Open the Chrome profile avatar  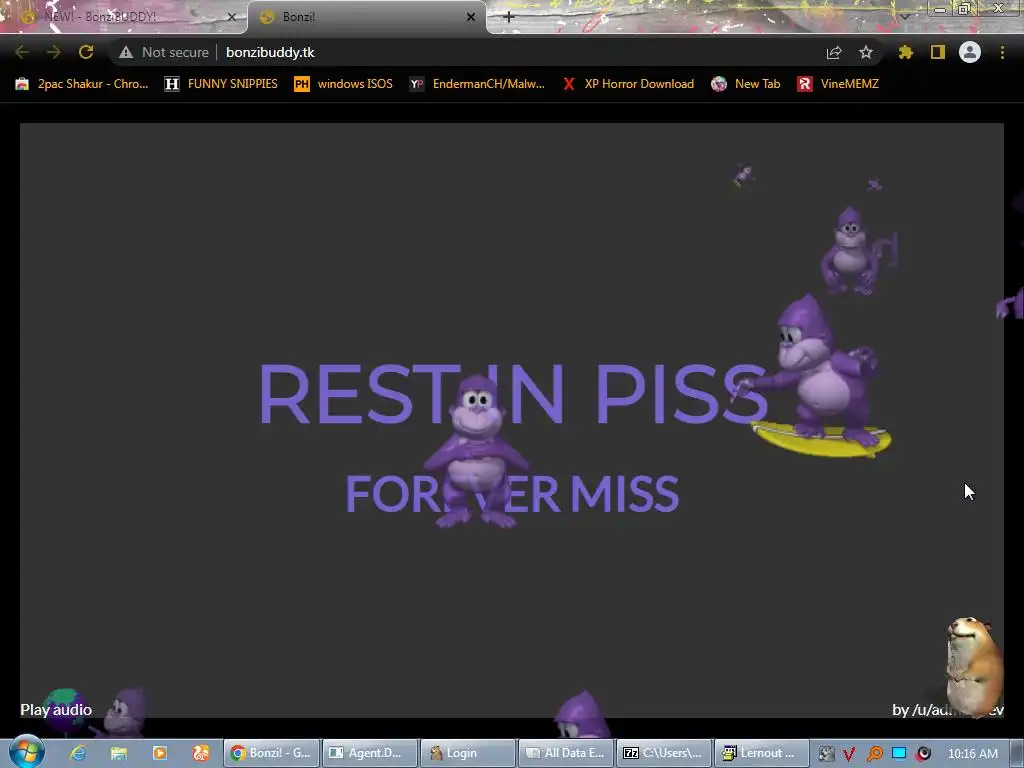[970, 52]
